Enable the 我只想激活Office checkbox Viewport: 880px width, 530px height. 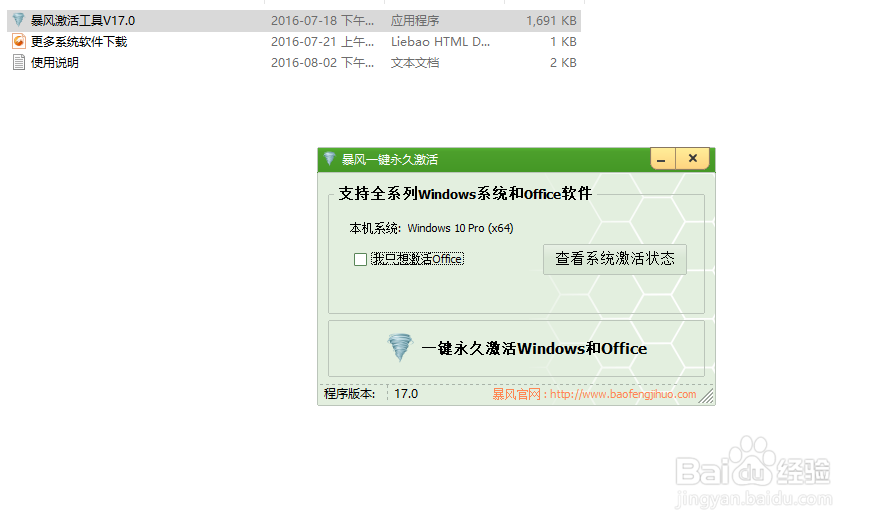(x=360, y=259)
